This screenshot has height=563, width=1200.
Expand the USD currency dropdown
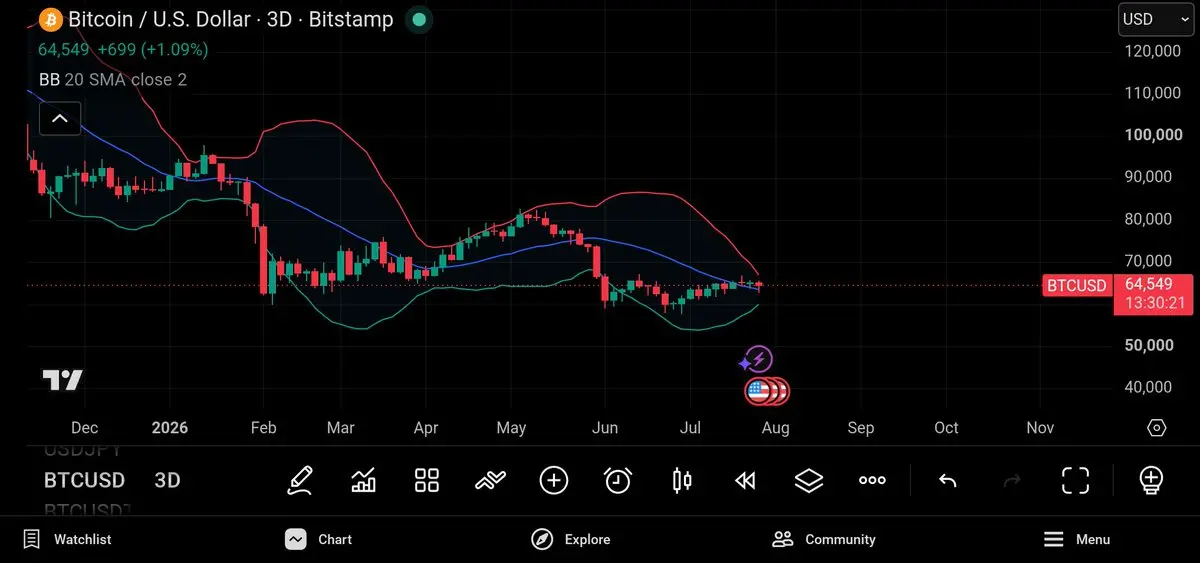pos(1155,19)
